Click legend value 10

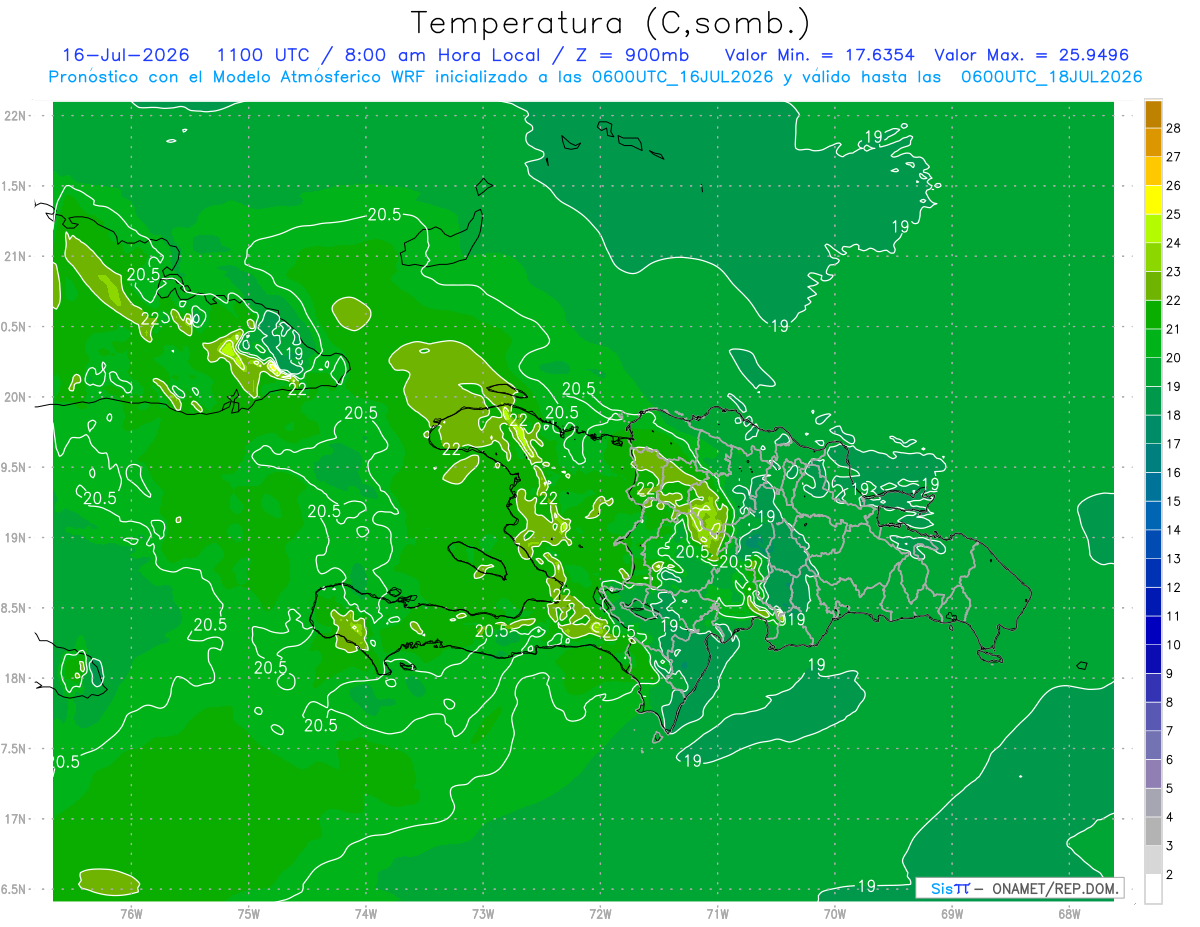coord(1174,645)
